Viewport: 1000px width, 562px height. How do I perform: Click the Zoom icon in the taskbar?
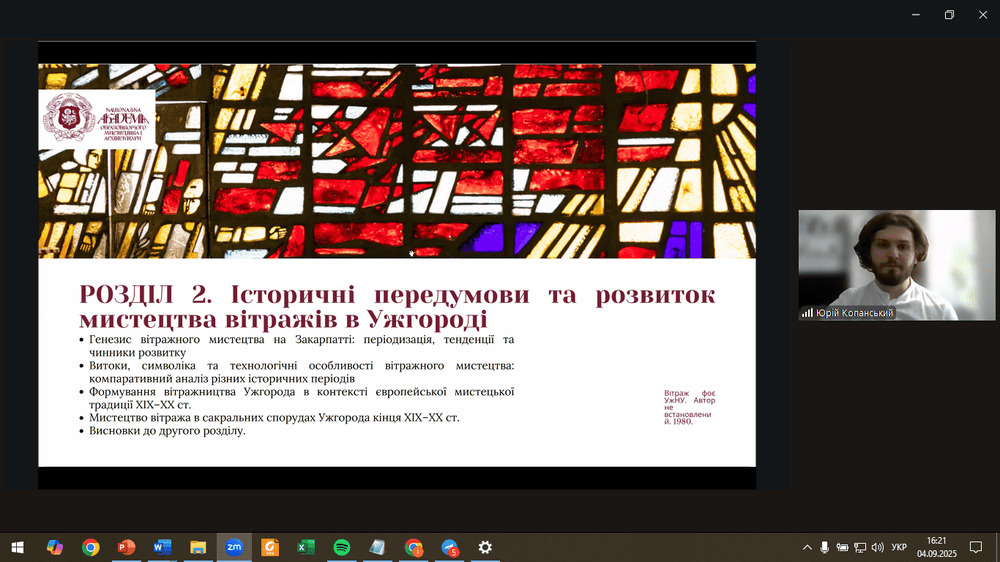(234, 547)
